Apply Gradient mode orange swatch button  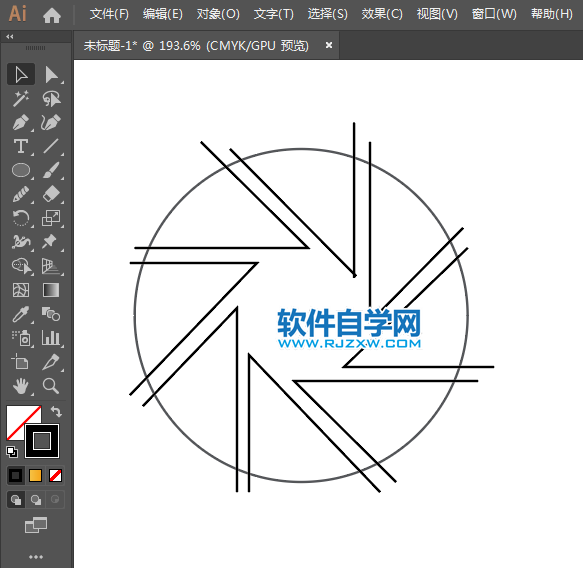point(35,475)
